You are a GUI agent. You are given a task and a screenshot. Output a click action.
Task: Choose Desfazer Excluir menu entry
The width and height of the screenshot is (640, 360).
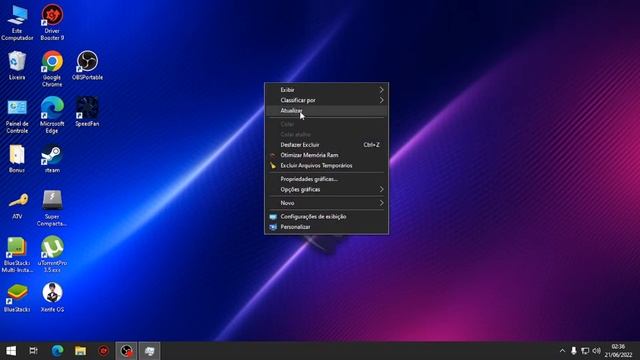(327, 144)
